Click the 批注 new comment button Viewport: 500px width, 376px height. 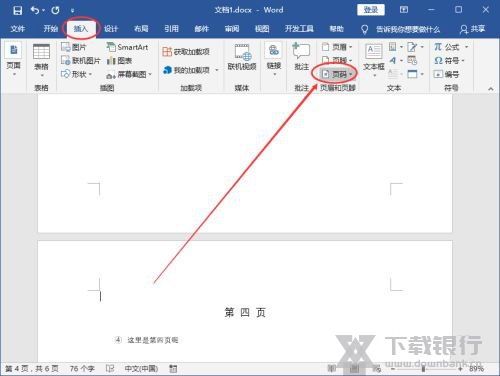click(301, 57)
